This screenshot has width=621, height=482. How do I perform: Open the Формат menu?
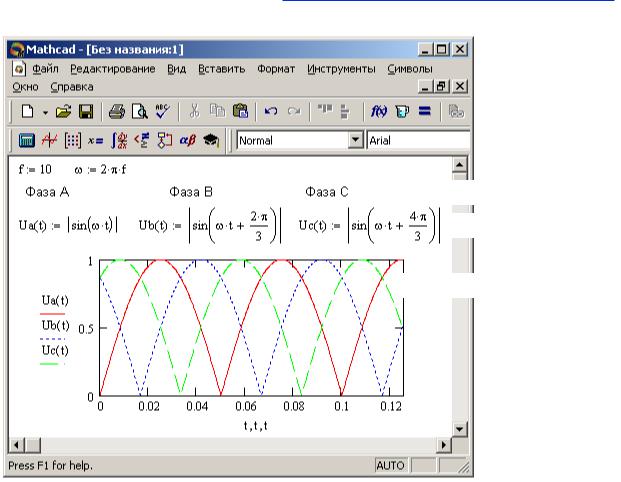pyautogui.click(x=276, y=69)
